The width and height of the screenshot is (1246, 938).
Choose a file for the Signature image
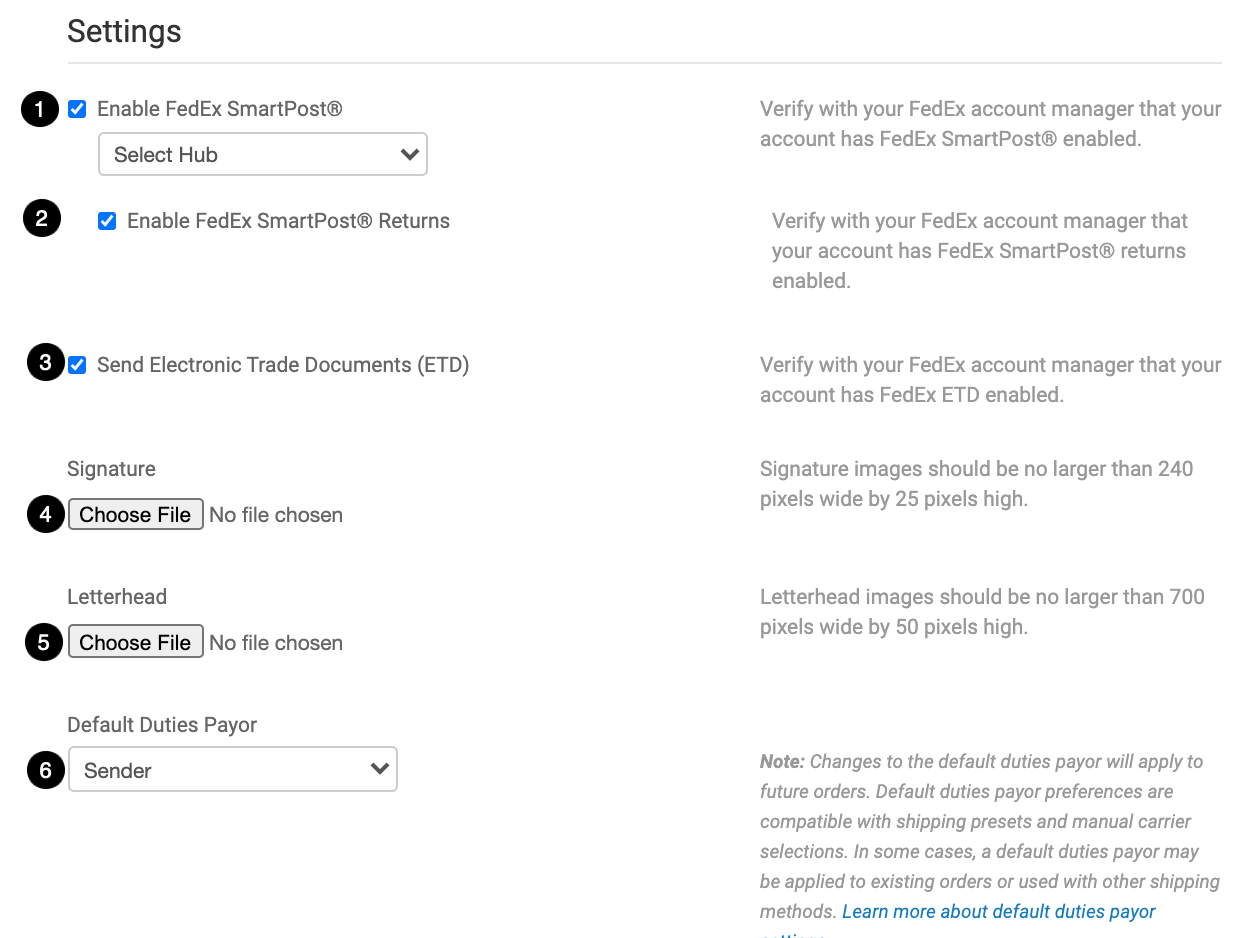click(135, 515)
